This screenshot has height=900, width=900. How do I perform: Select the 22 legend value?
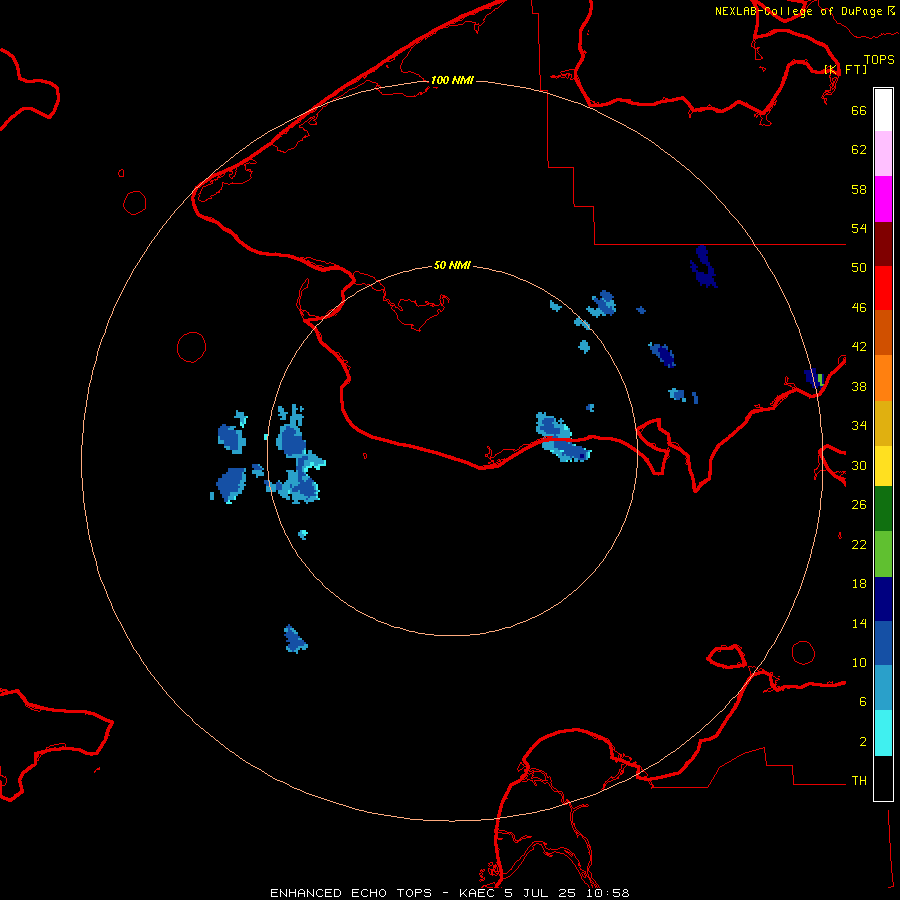859,544
